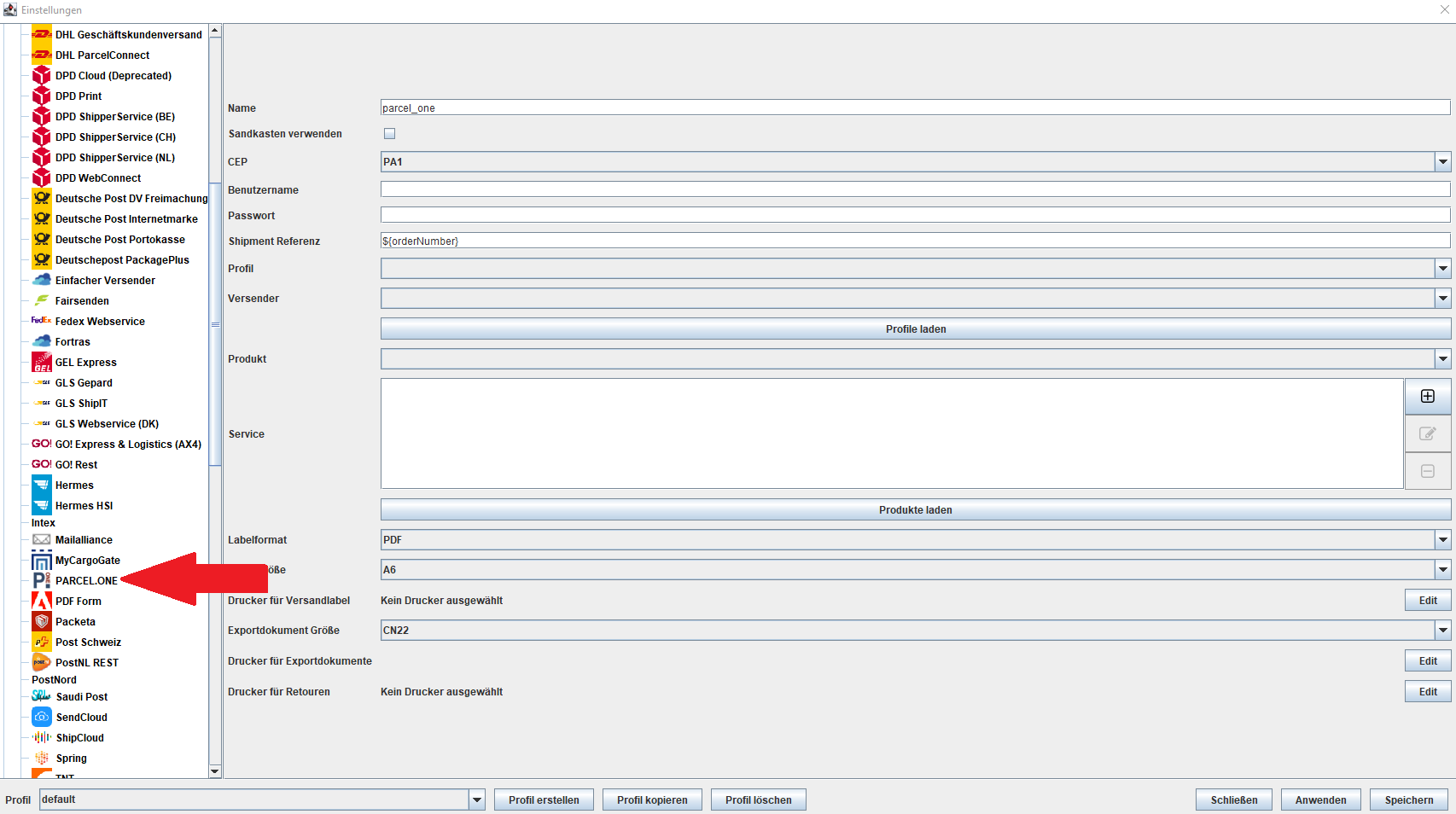Image resolution: width=1456 pixels, height=814 pixels.
Task: Click the Packeta icon
Action: (42, 621)
